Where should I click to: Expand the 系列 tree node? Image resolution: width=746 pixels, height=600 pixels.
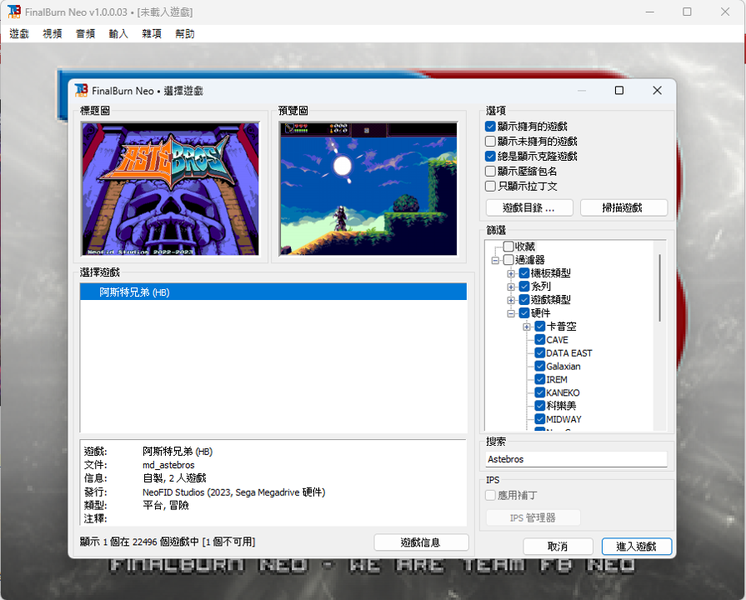click(510, 287)
